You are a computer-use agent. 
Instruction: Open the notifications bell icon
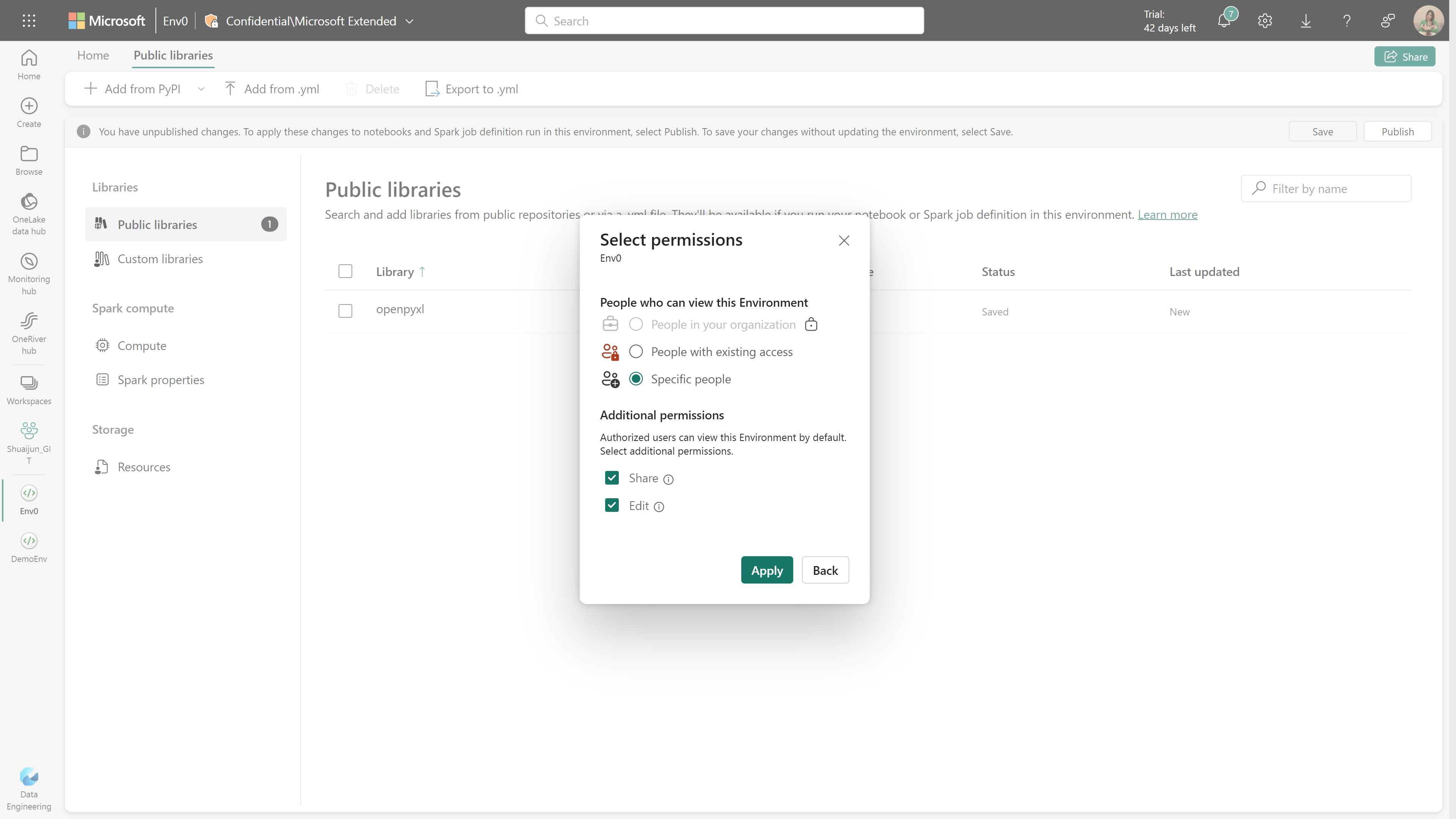click(x=1224, y=21)
